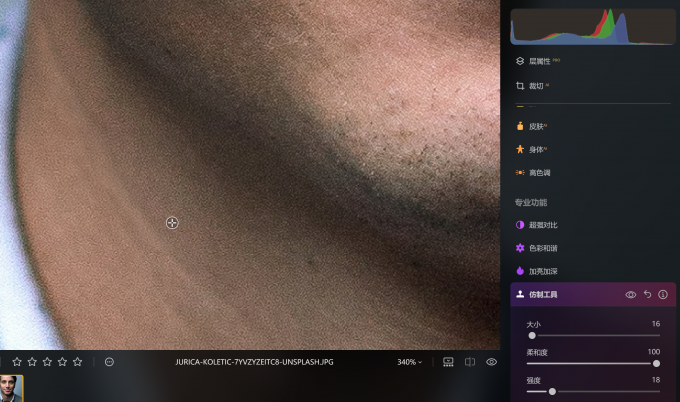Select the portrait thumbnail in the filmstrip
The image size is (680, 402).
click(x=11, y=389)
